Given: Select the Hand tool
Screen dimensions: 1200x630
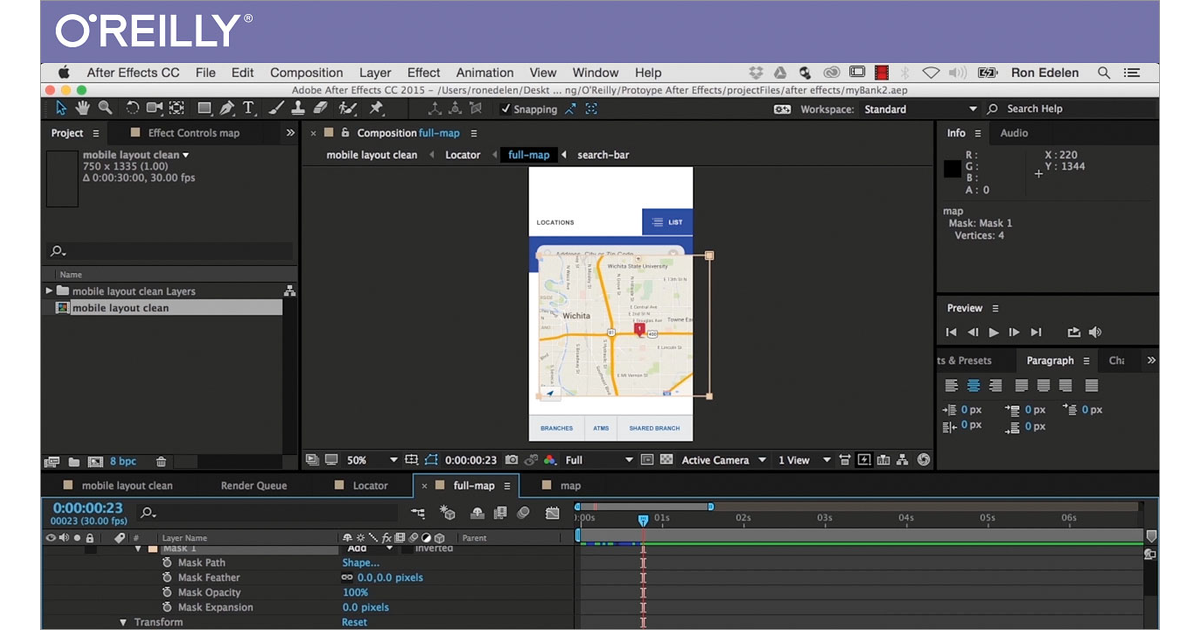Looking at the screenshot, I should tap(83, 108).
